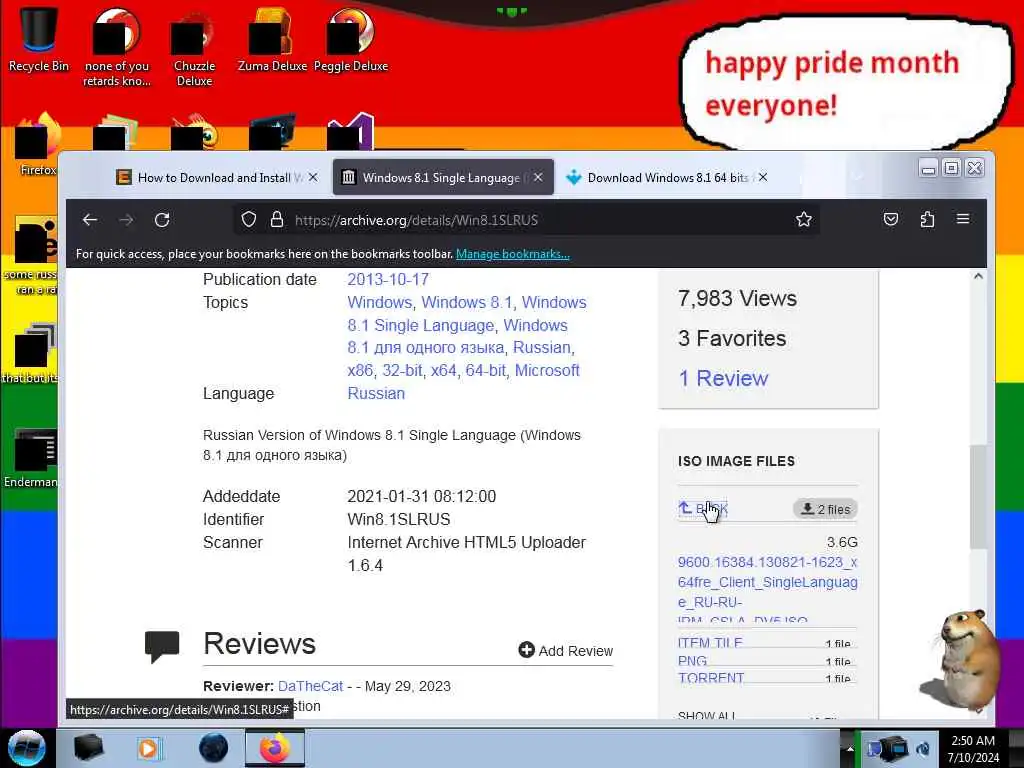This screenshot has width=1024, height=768.
Task: Open the Windows Start orb
Action: (x=27, y=748)
